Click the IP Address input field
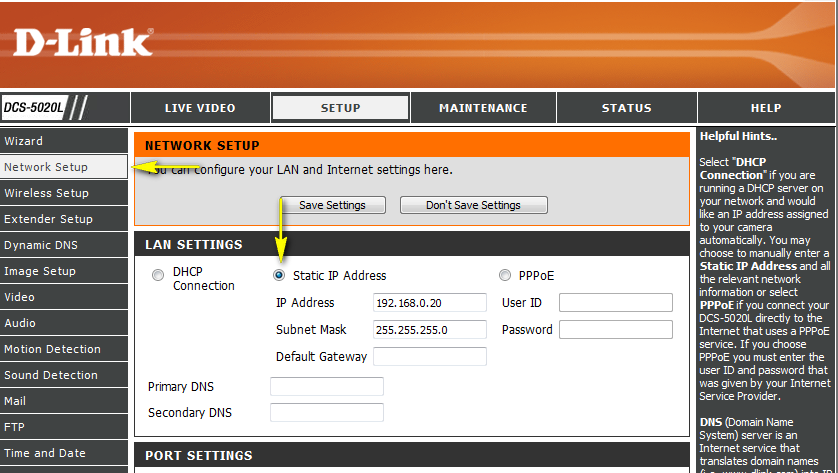This screenshot has width=838, height=473. pos(429,303)
